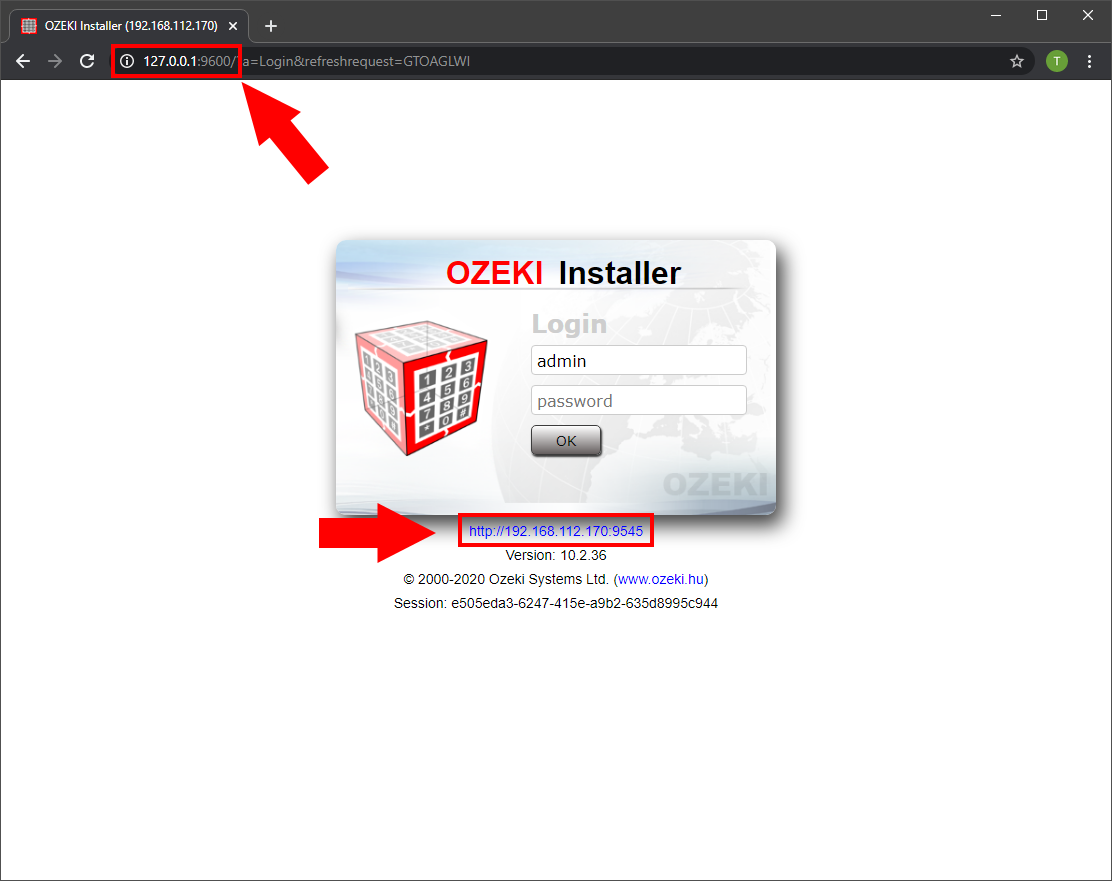Visit the www.ozeki.hu link

click(x=661, y=579)
